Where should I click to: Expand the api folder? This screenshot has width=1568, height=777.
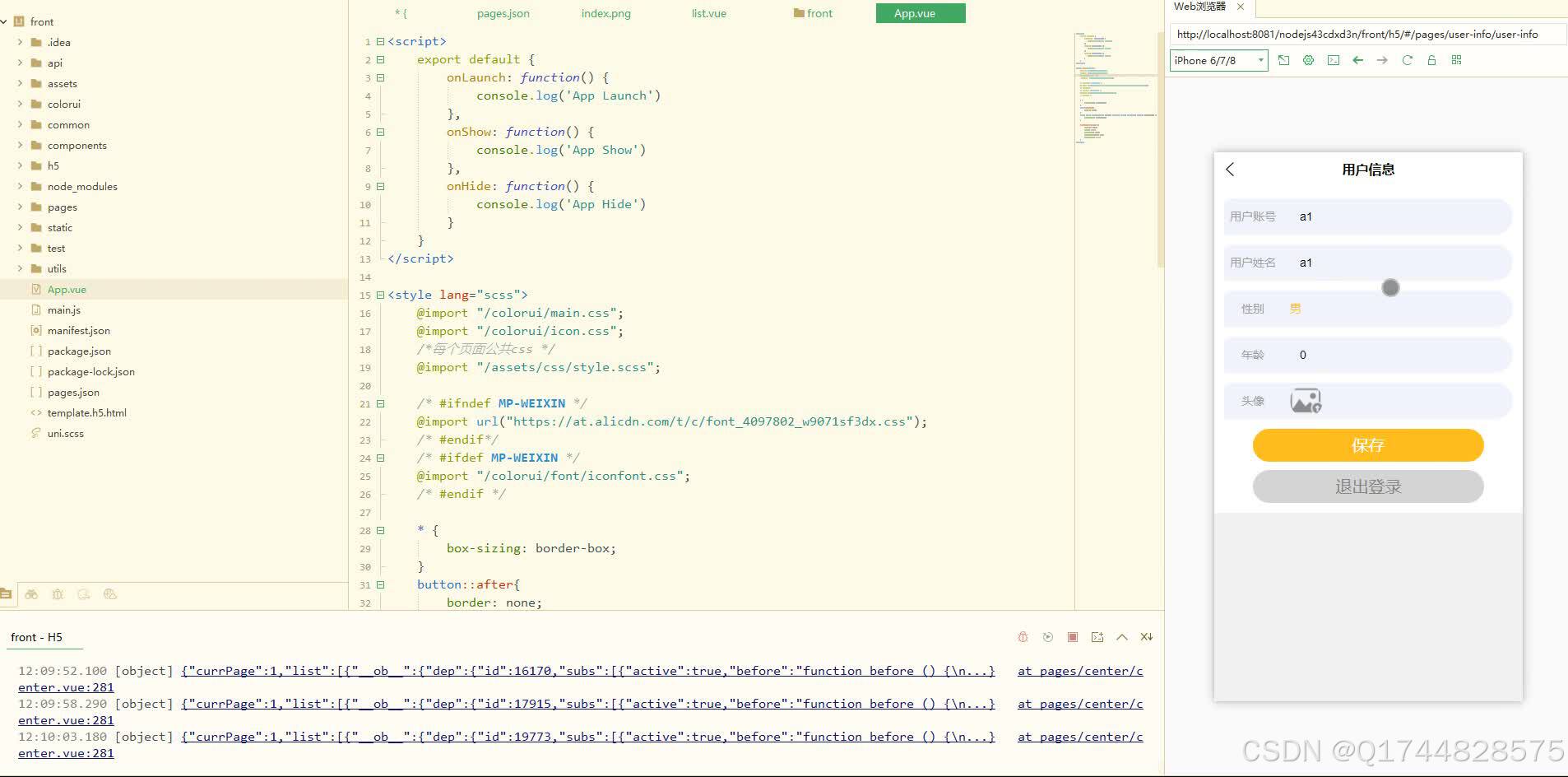[x=20, y=63]
